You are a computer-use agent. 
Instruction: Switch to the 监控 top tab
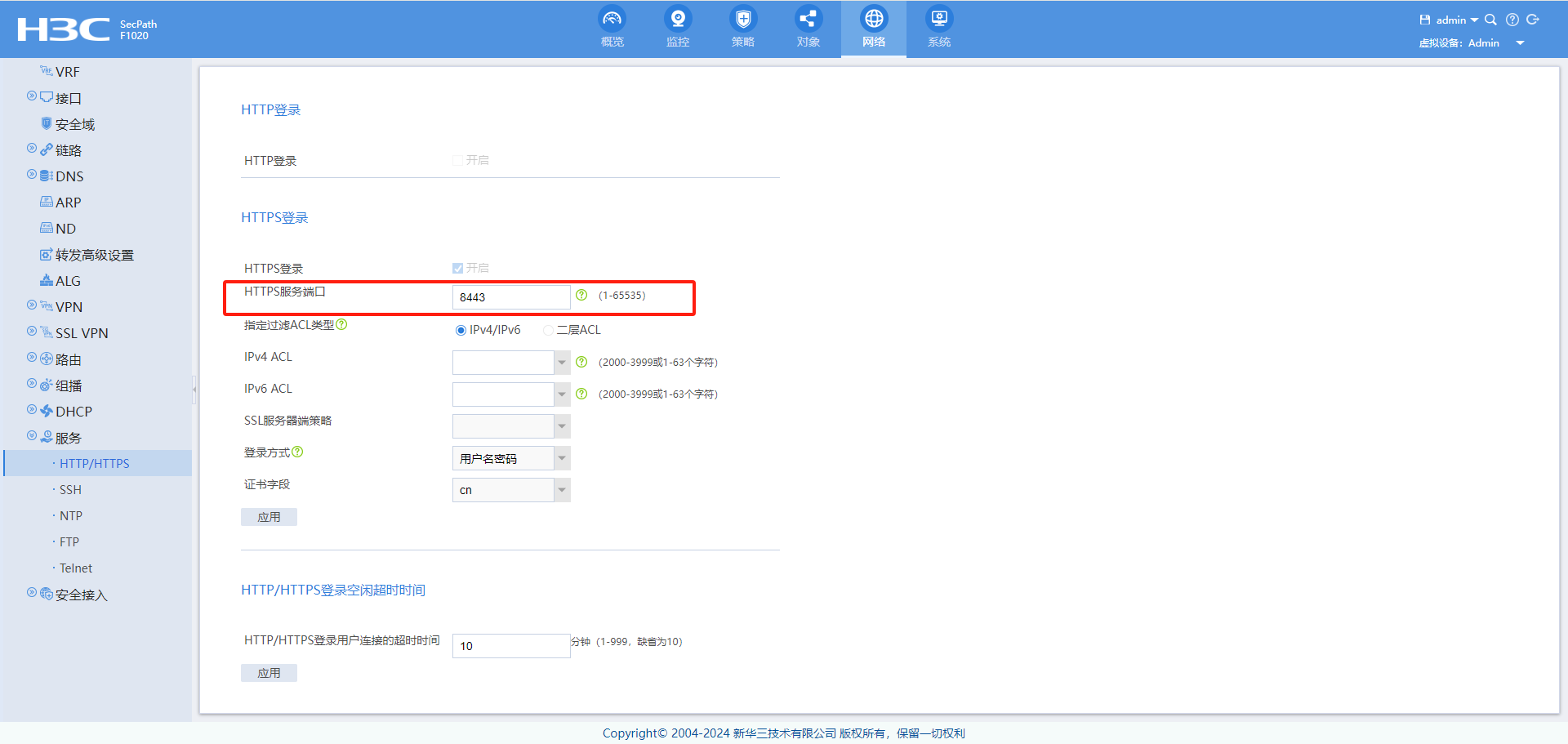coord(678,29)
